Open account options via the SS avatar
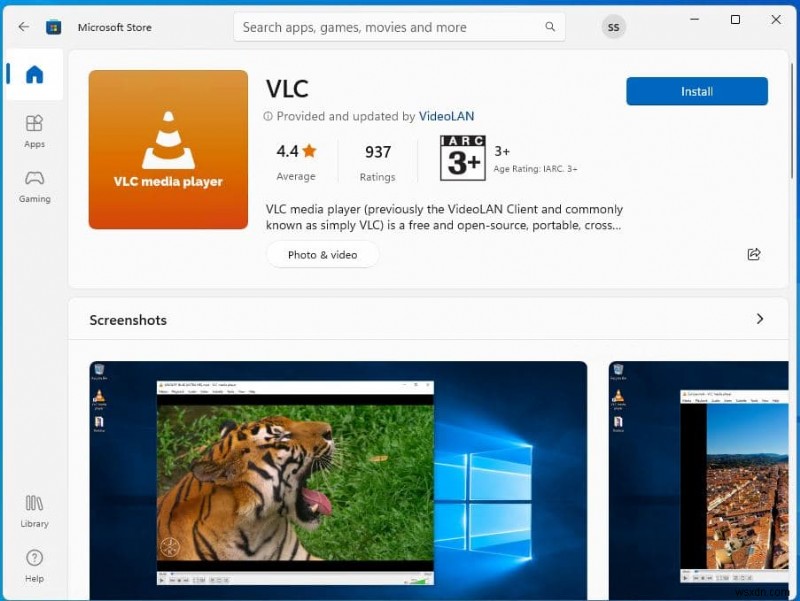The image size is (800, 601). (613, 27)
